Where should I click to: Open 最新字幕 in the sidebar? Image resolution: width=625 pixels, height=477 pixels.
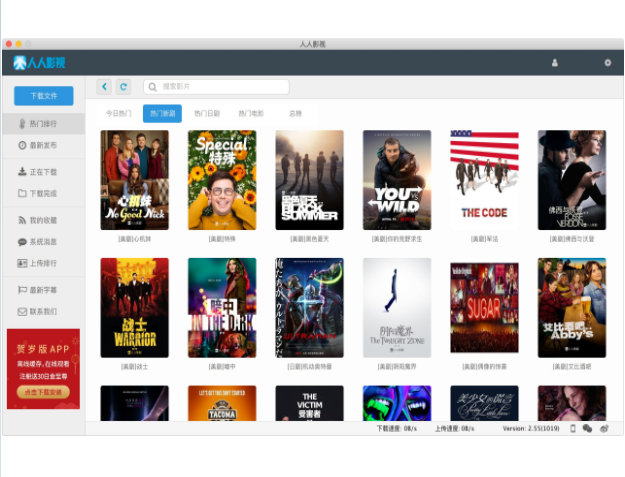pos(43,290)
